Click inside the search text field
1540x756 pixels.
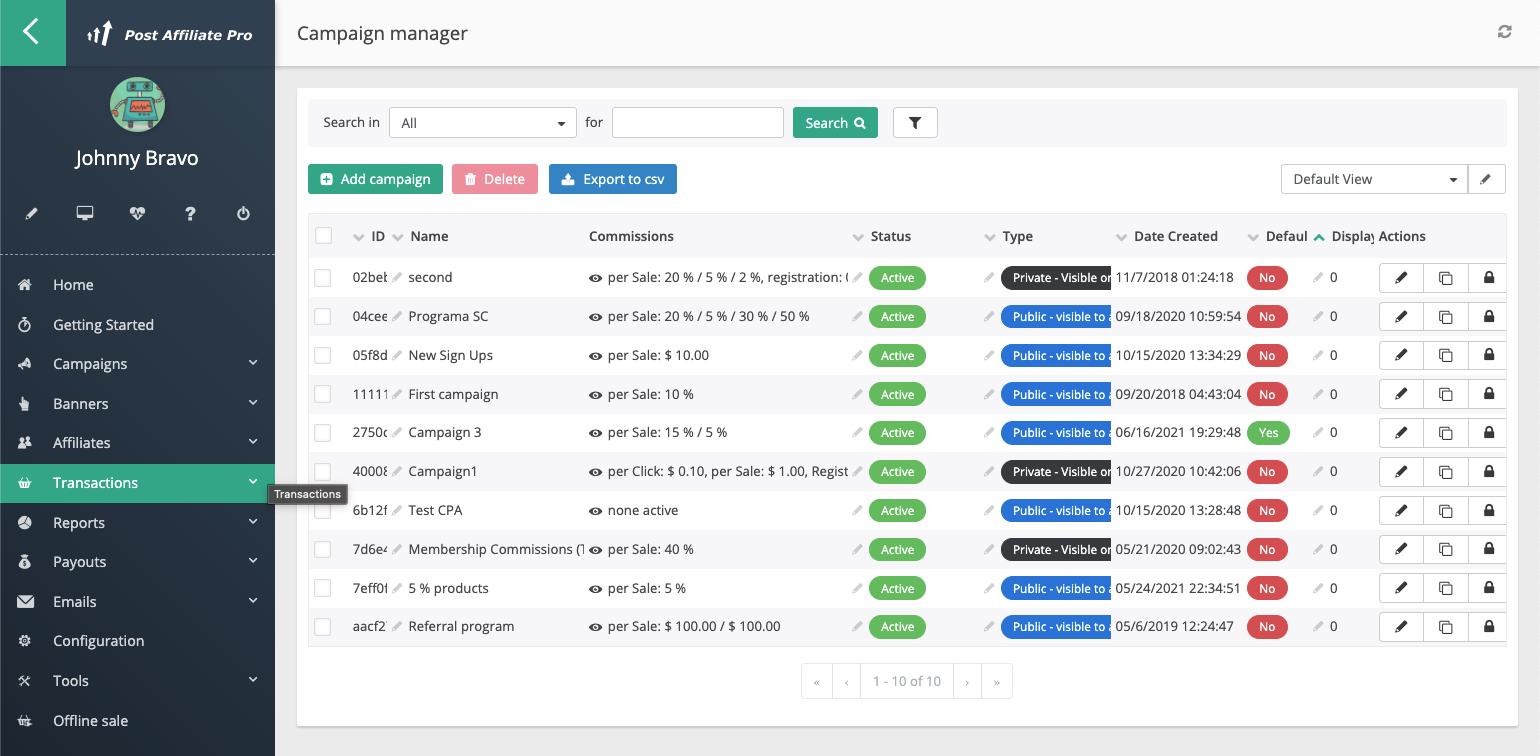coord(697,122)
